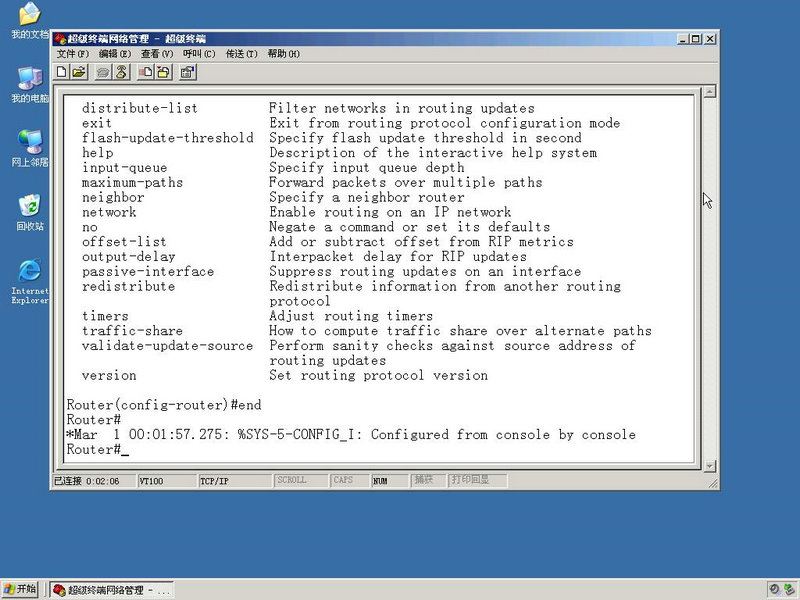Select the 我的文档 desktop icon
The image size is (800, 600).
point(30,20)
